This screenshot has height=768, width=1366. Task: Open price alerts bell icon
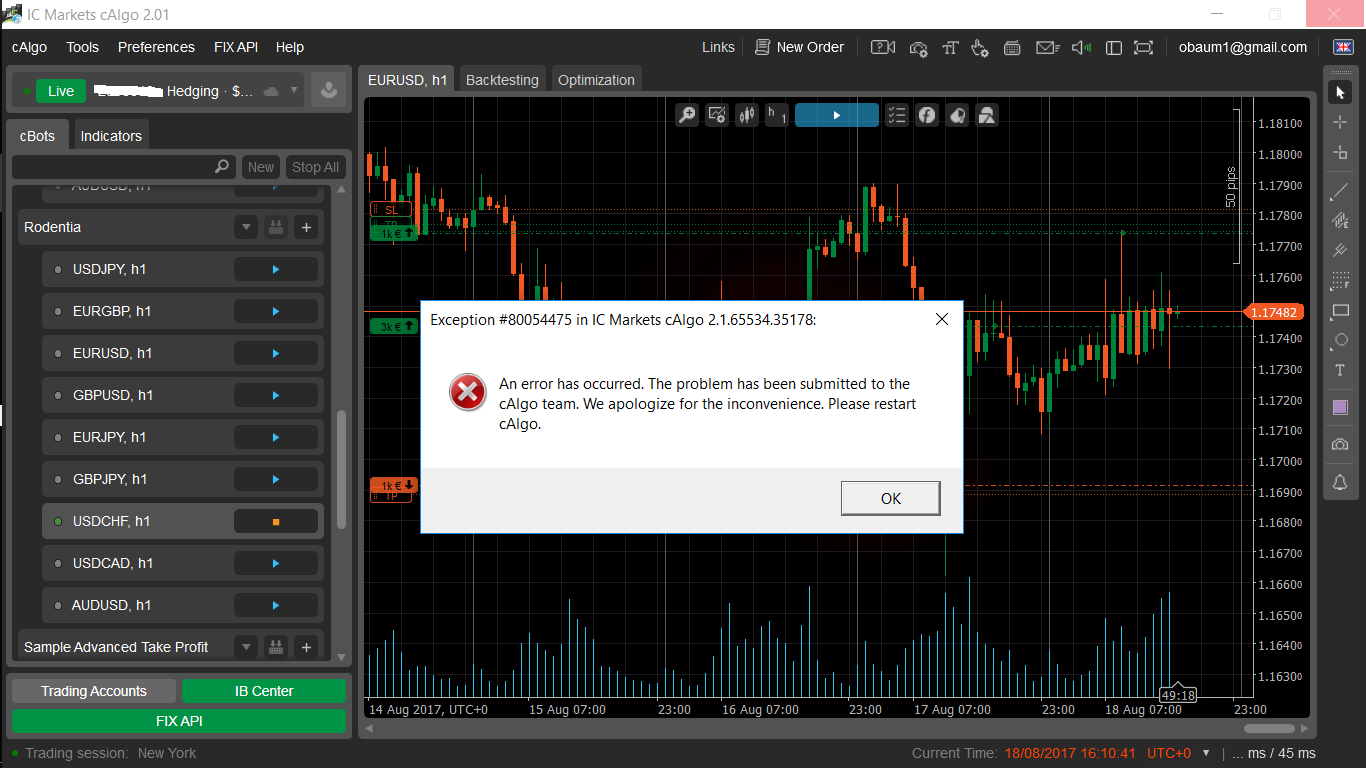click(1340, 483)
